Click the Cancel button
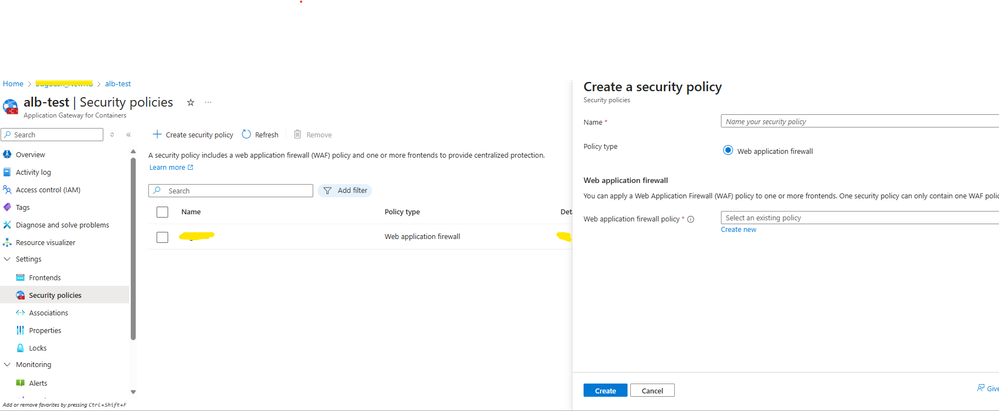This screenshot has height=411, width=999. pyautogui.click(x=652, y=391)
